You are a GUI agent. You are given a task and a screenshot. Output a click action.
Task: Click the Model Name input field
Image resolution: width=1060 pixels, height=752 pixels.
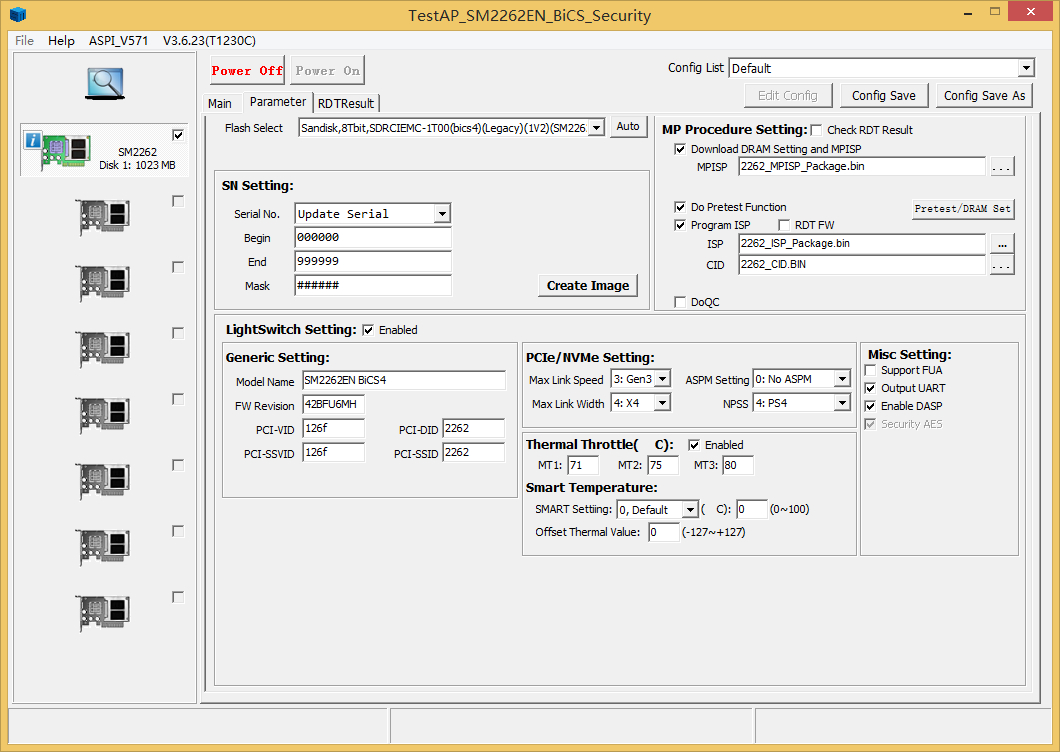point(403,381)
